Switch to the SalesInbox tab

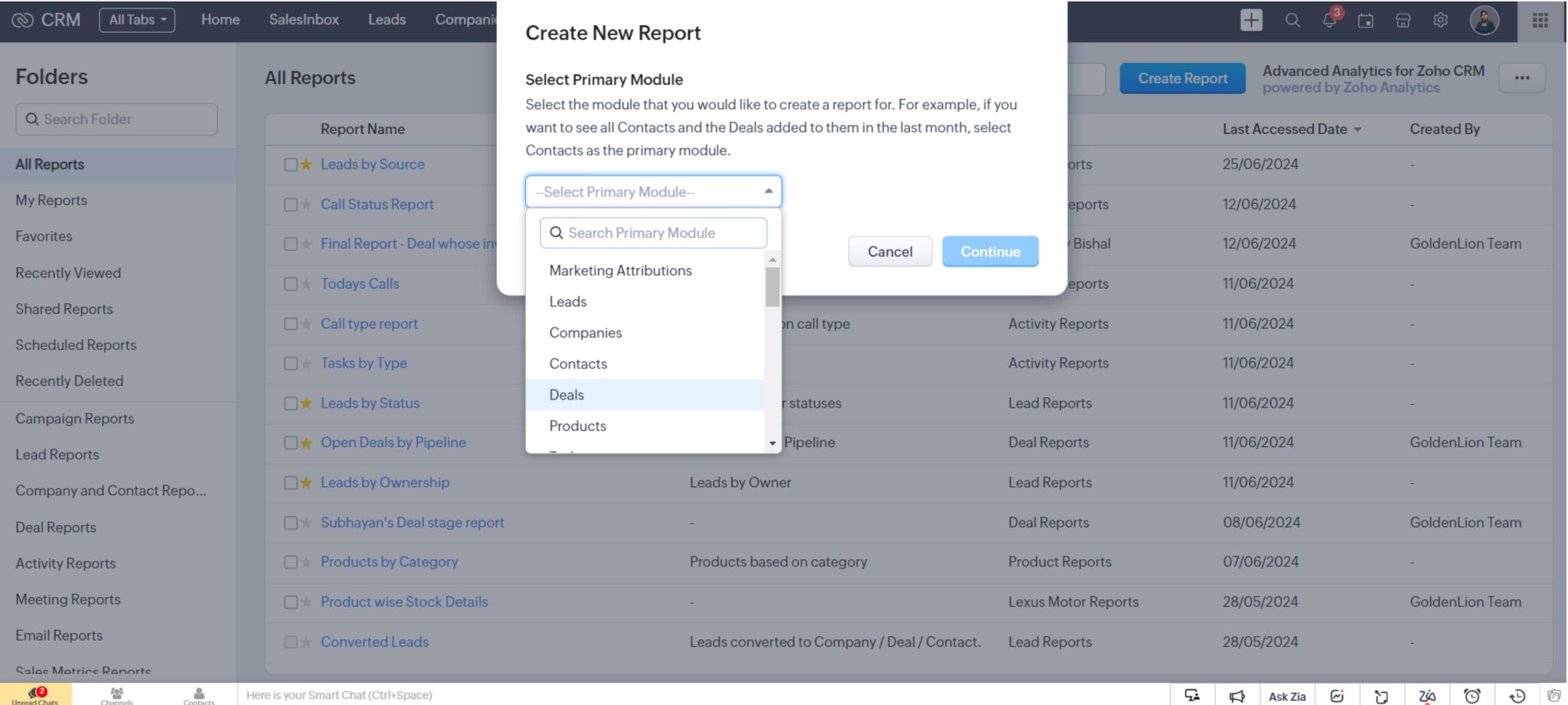[x=303, y=19]
